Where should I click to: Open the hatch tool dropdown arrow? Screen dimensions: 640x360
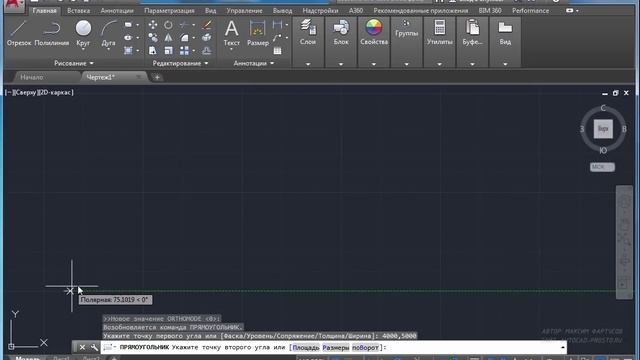138,51
